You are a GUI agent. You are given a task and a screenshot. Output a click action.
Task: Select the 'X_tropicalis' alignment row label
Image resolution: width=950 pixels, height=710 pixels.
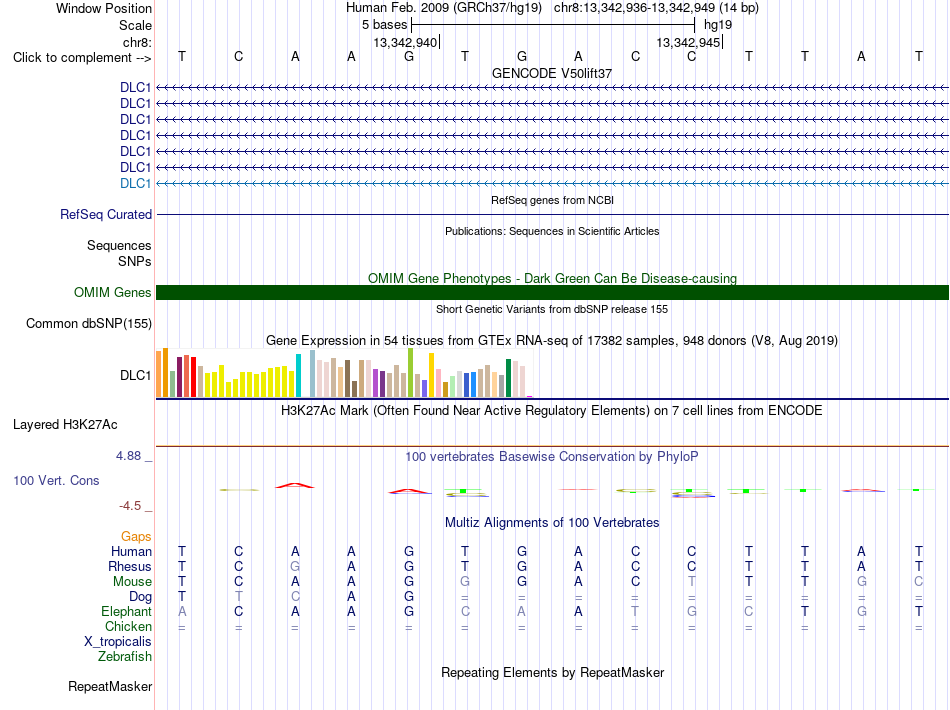pyautogui.click(x=118, y=642)
